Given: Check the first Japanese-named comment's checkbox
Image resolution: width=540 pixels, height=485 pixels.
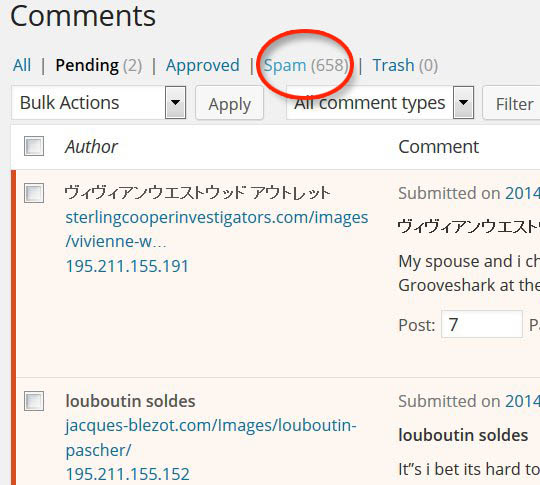Looking at the screenshot, I should tap(34, 193).
